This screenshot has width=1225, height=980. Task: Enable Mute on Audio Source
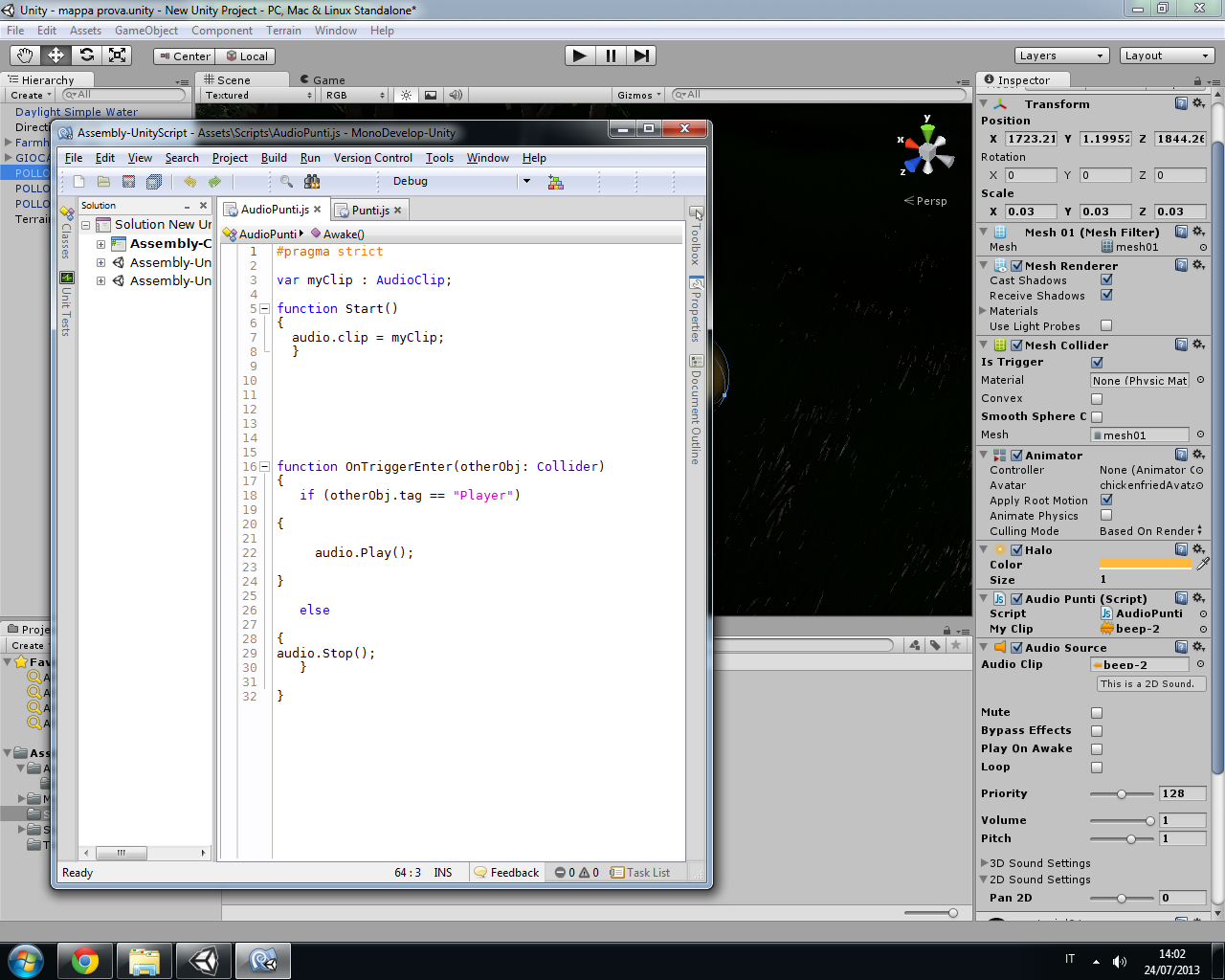coord(1097,713)
